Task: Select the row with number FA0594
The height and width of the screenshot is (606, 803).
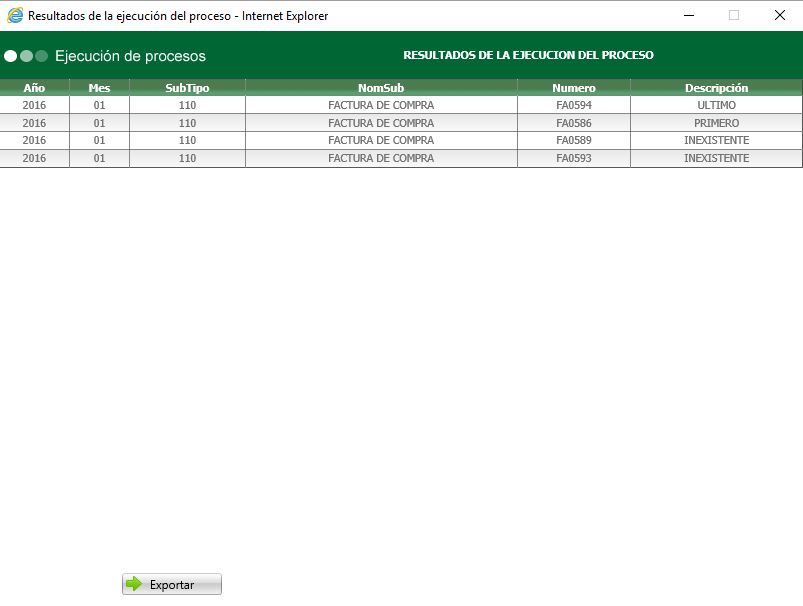Action: 572,105
